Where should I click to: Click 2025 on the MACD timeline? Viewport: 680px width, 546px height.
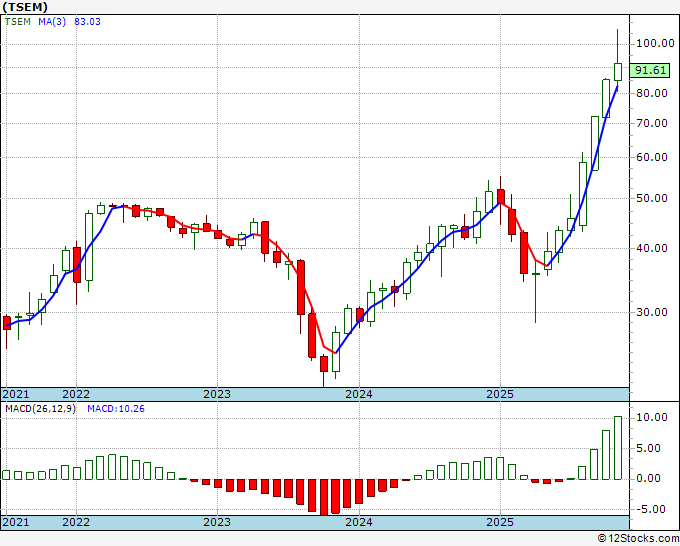pyautogui.click(x=500, y=522)
